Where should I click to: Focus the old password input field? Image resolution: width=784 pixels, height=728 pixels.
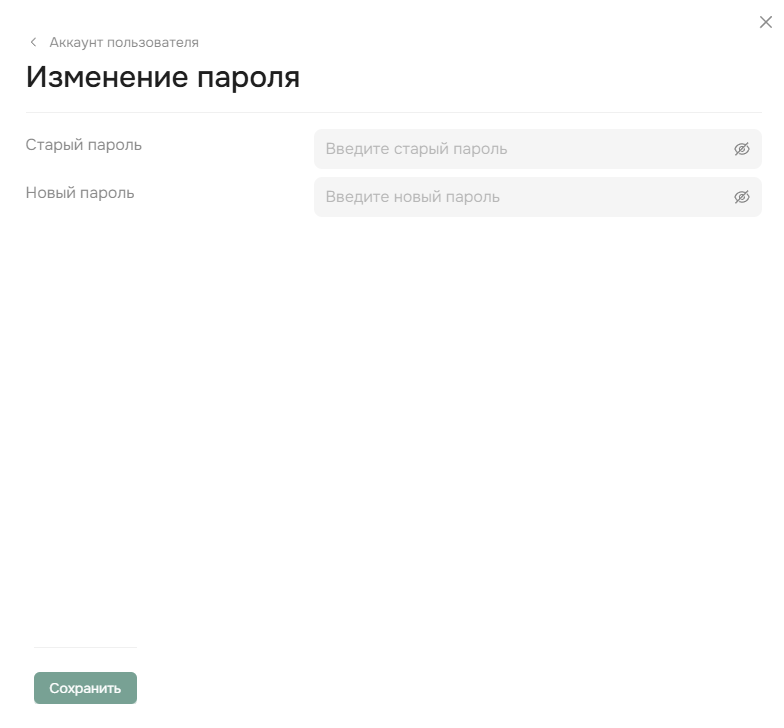(x=520, y=149)
